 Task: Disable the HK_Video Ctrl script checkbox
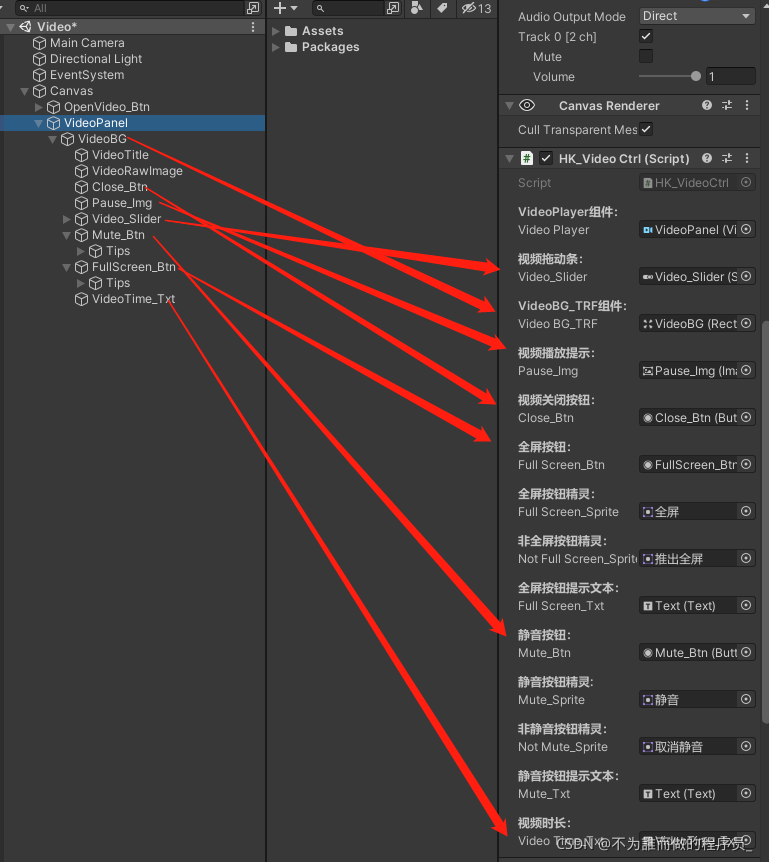[545, 158]
